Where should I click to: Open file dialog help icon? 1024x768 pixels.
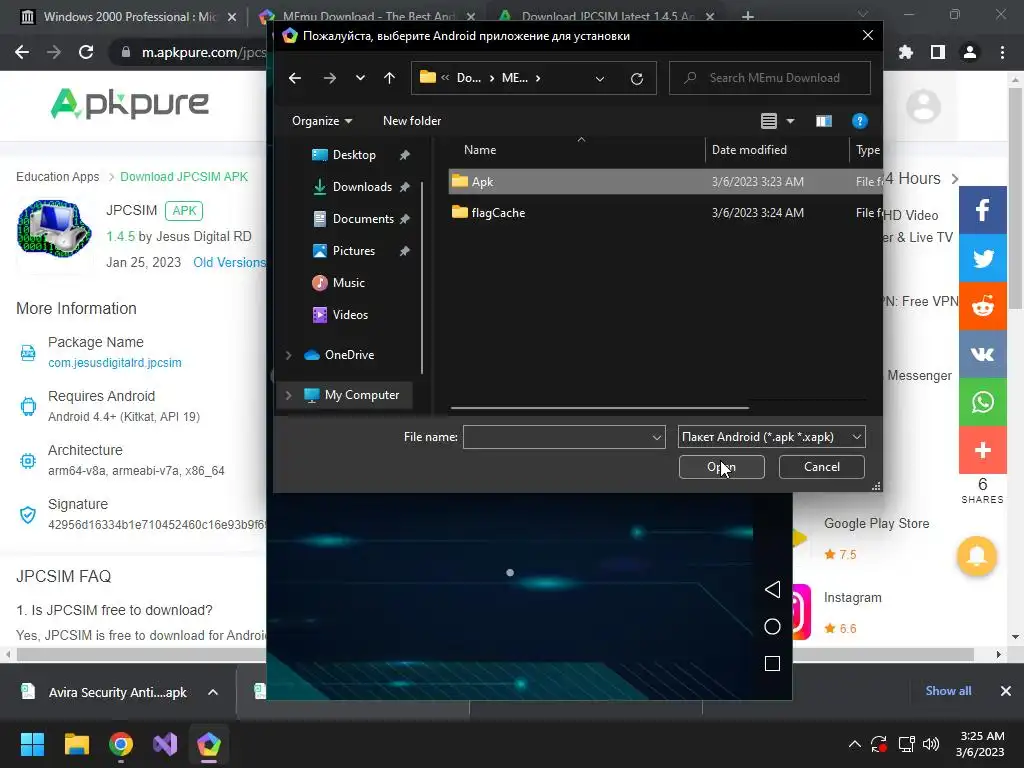click(x=859, y=121)
